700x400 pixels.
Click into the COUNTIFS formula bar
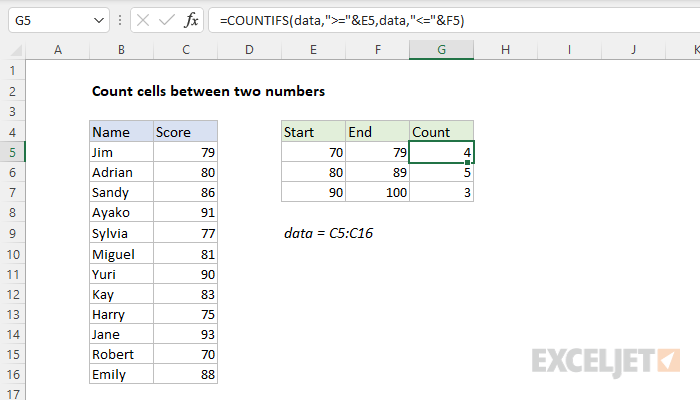[454, 21]
